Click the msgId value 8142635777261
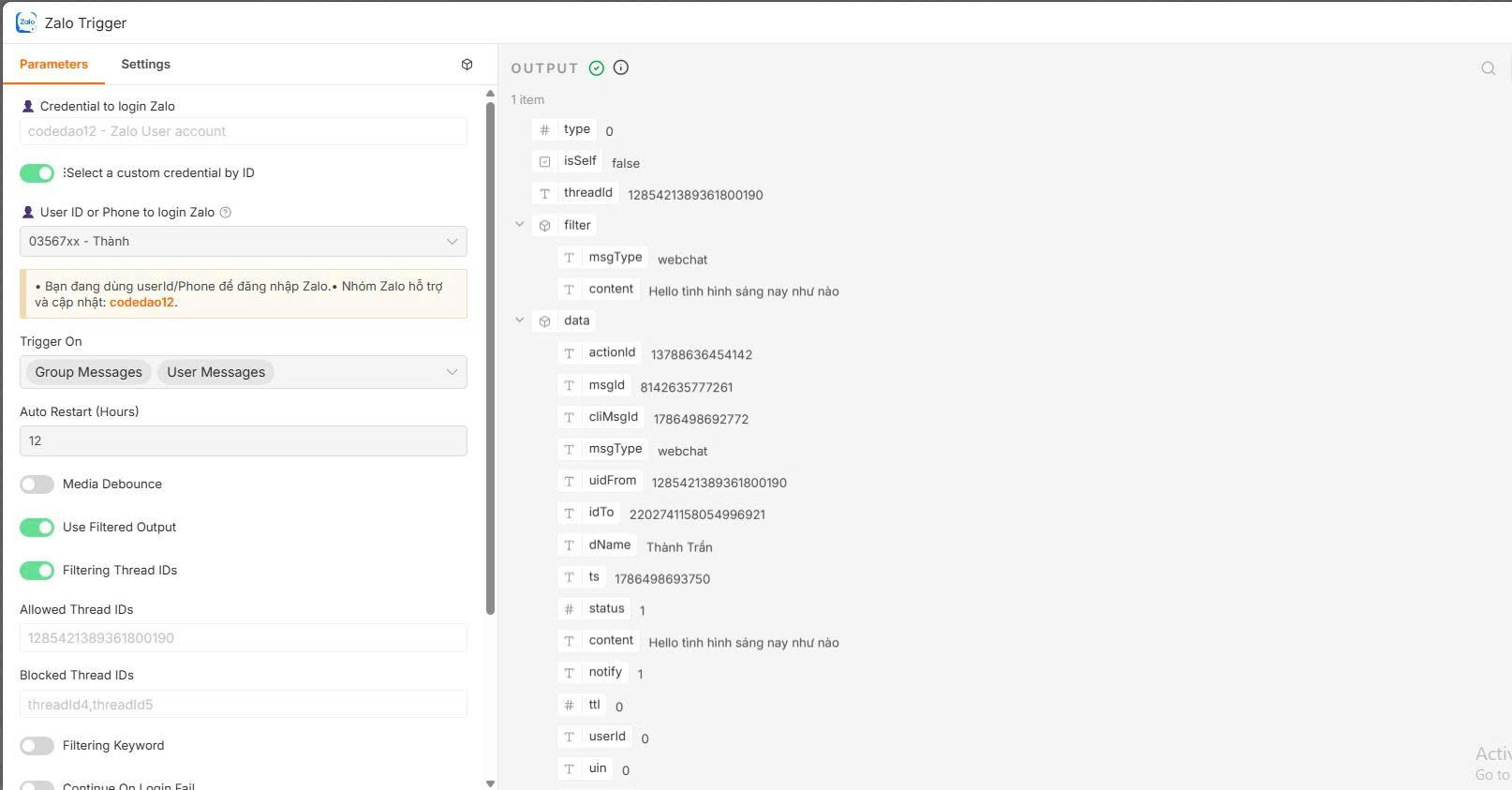 pos(687,387)
